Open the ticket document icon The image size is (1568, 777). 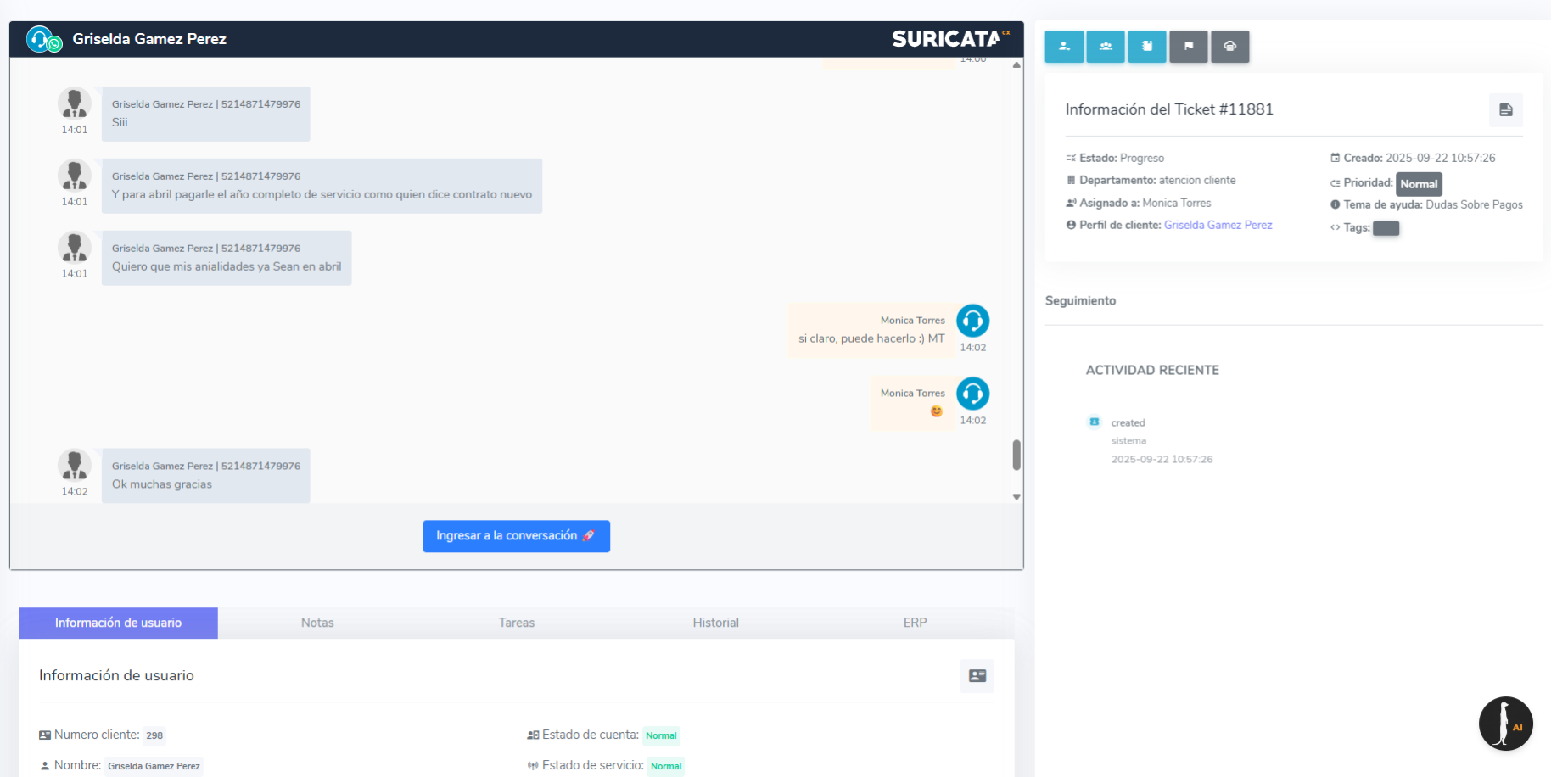coord(1505,110)
